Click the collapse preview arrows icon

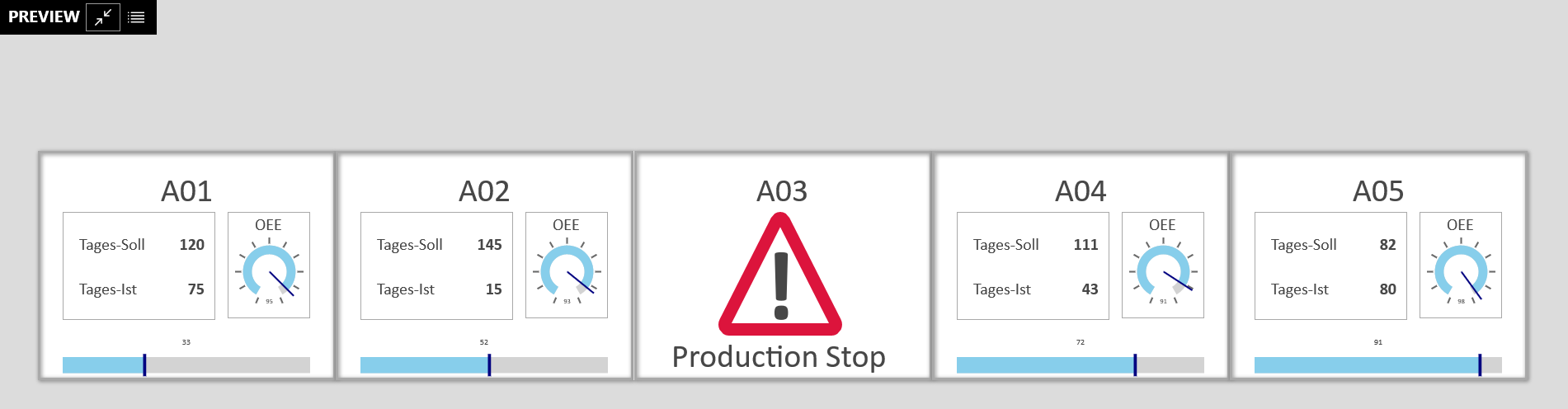tap(103, 16)
